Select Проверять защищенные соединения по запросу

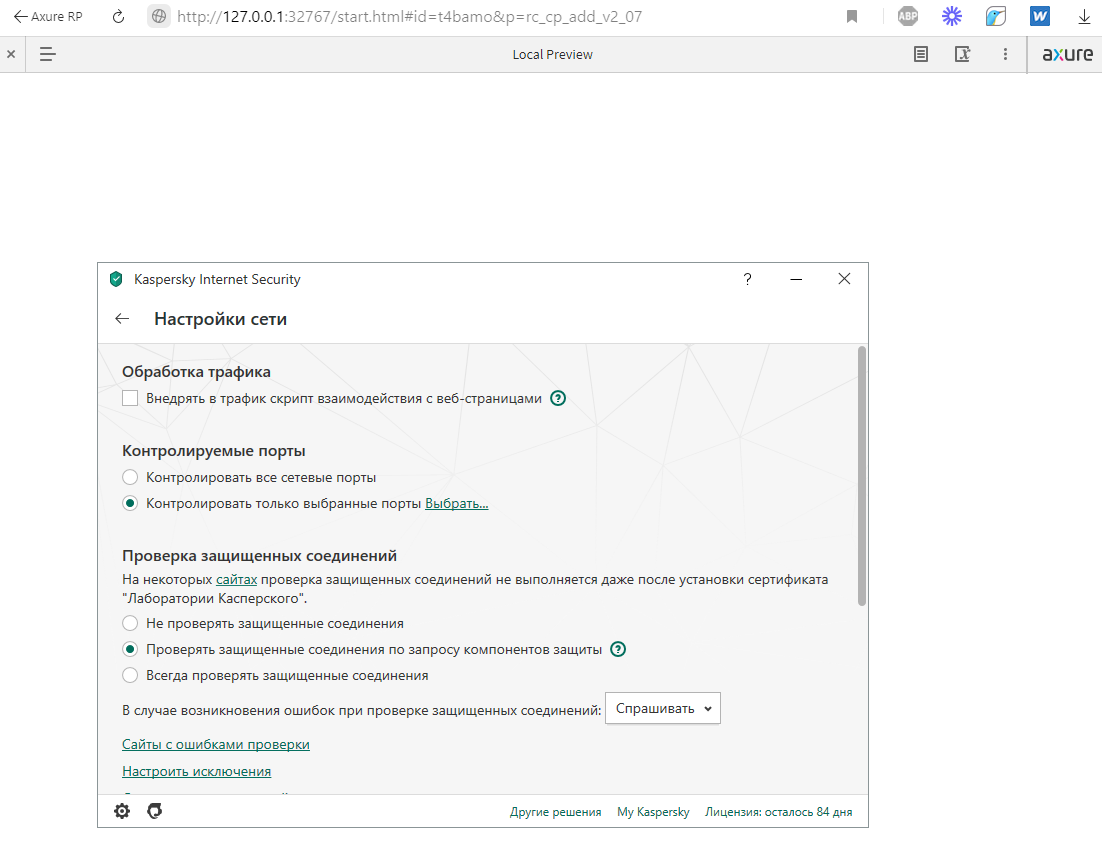click(x=130, y=650)
